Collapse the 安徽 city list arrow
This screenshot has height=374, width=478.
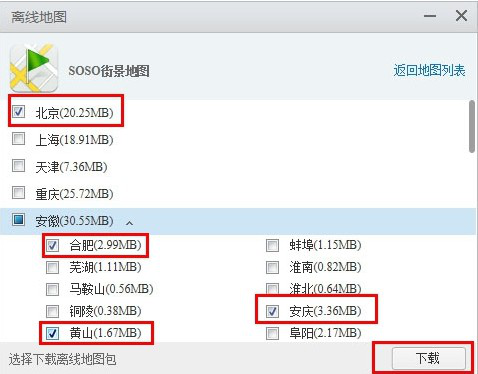click(x=129, y=223)
